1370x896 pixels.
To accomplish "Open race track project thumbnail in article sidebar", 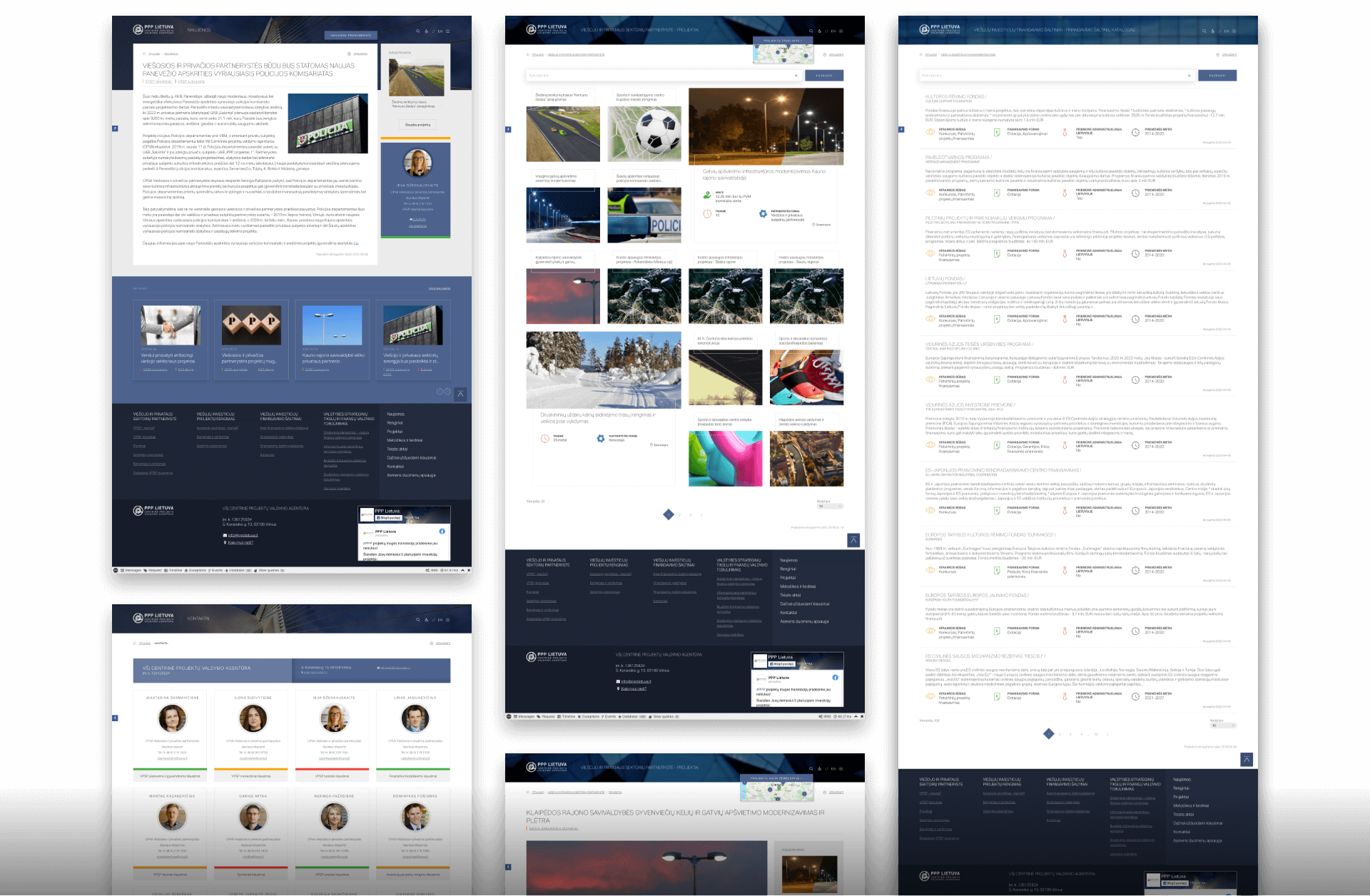I will point(416,77).
